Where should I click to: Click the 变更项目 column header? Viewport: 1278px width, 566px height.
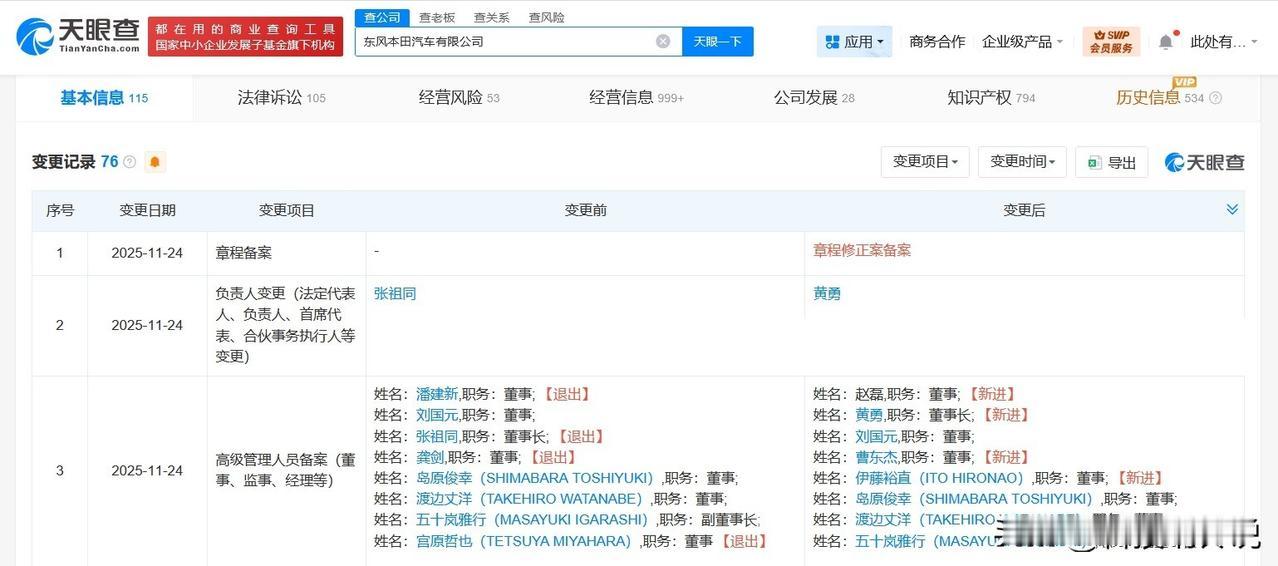click(287, 210)
